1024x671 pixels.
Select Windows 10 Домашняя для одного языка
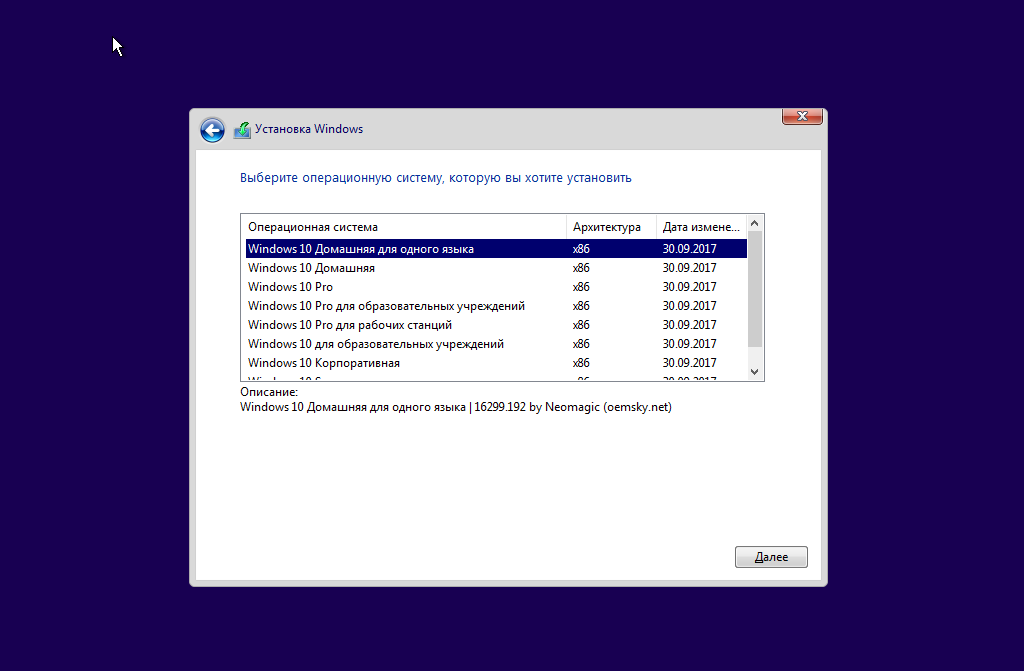496,249
